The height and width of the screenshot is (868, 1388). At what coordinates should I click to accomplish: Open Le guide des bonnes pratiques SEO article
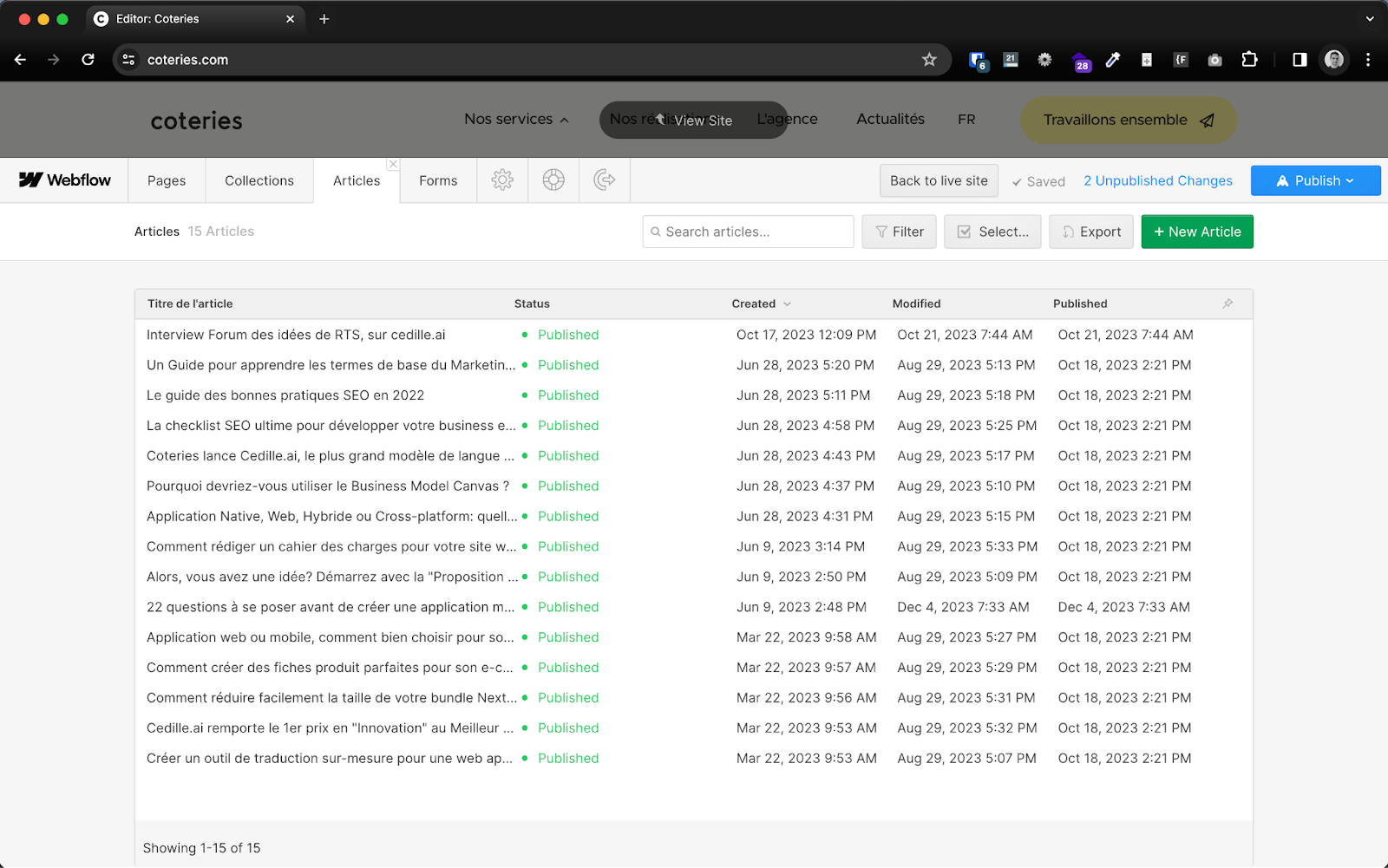click(x=285, y=395)
